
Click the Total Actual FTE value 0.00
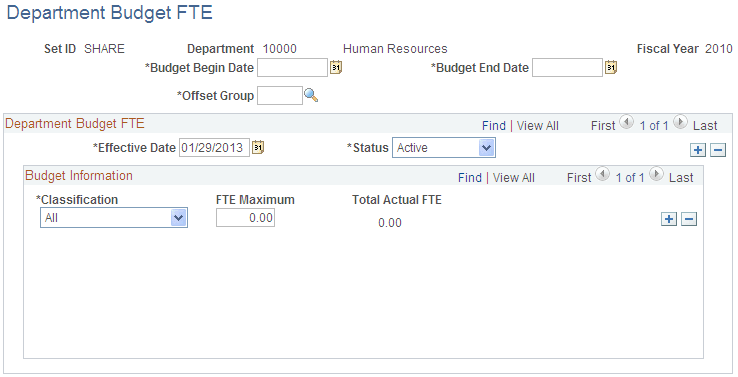point(390,223)
